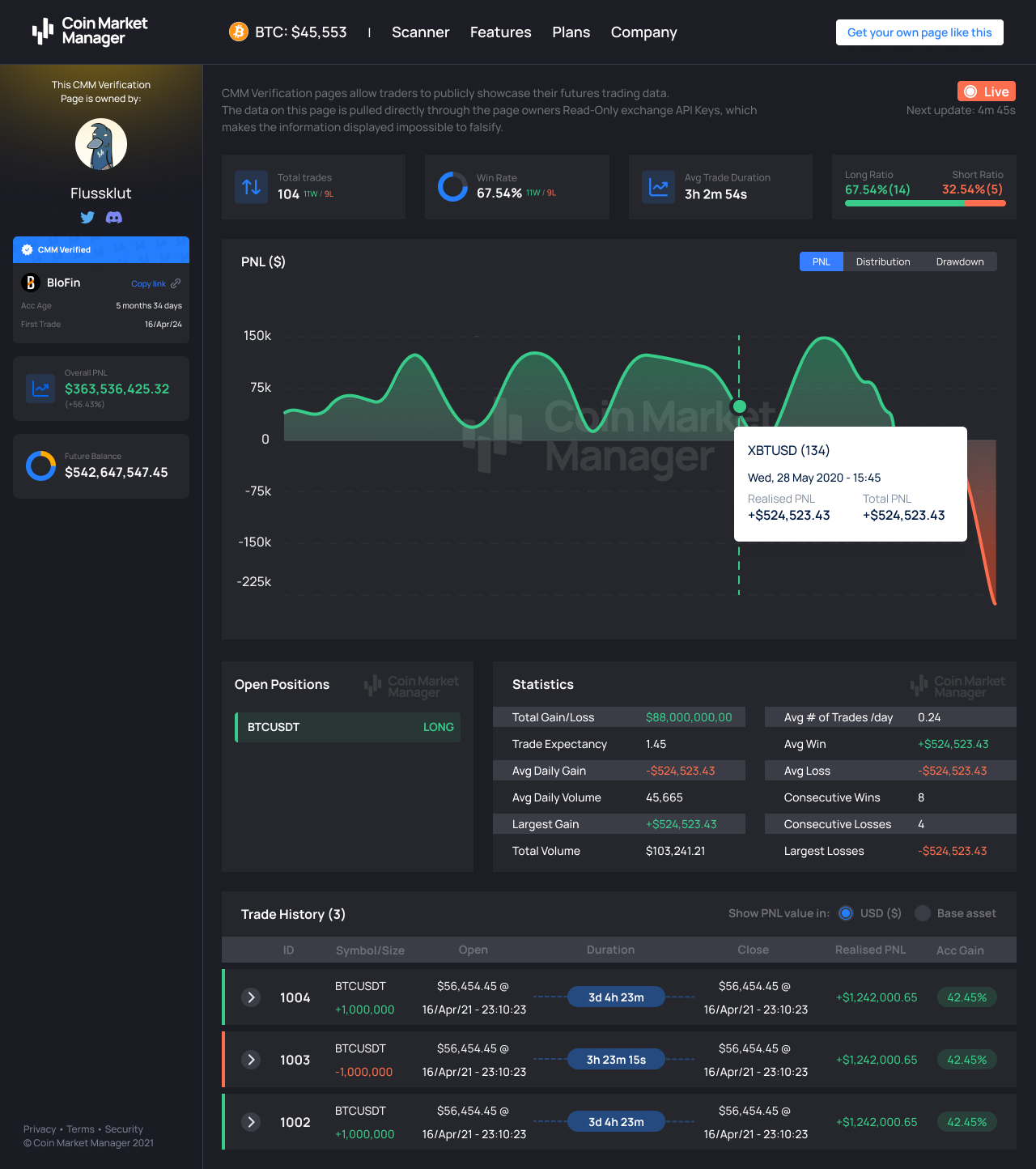Click the Future Balance value $542,647,547.45
The image size is (1036, 1169).
point(117,472)
